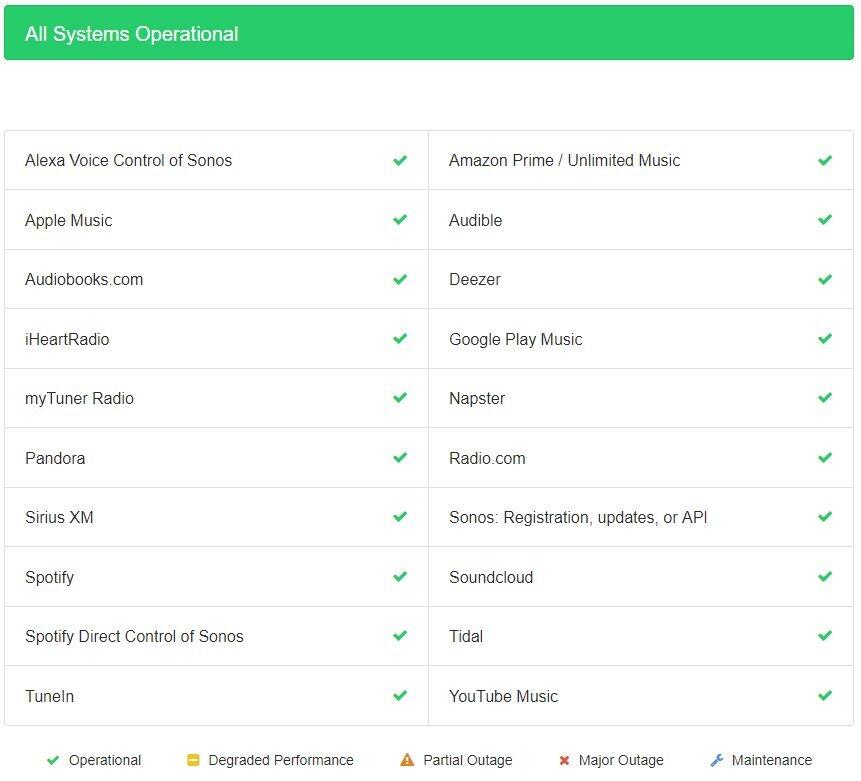Viewport: 861px width, 781px height.
Task: Click the status checkmark for YouTube Music
Action: (825, 696)
